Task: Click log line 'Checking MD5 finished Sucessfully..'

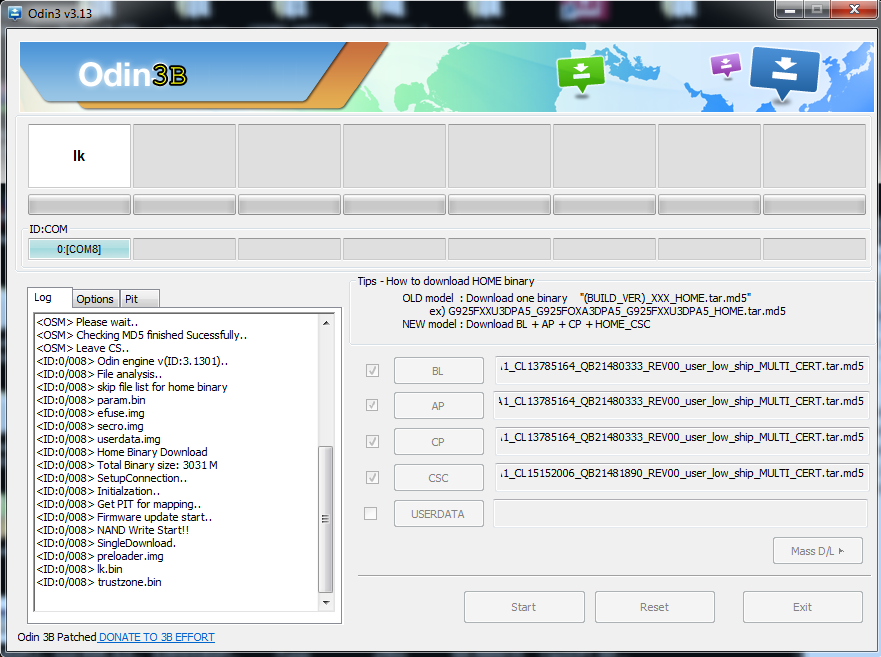Action: coord(142,335)
